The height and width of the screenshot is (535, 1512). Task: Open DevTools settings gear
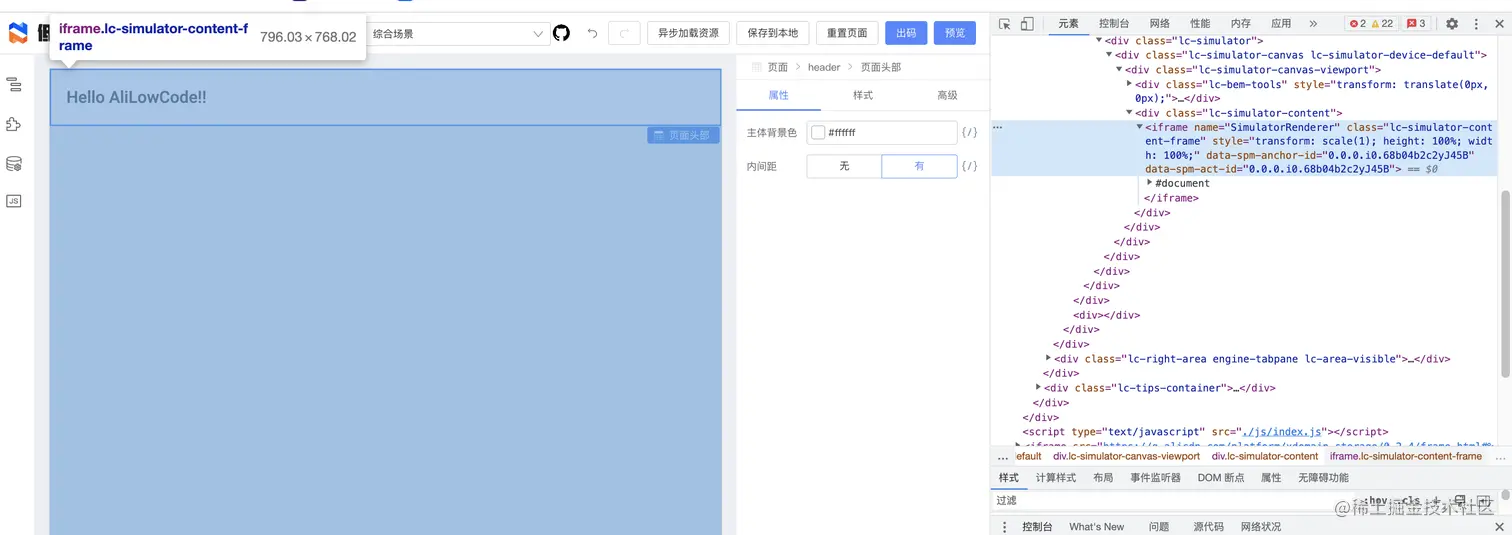tap(1452, 24)
